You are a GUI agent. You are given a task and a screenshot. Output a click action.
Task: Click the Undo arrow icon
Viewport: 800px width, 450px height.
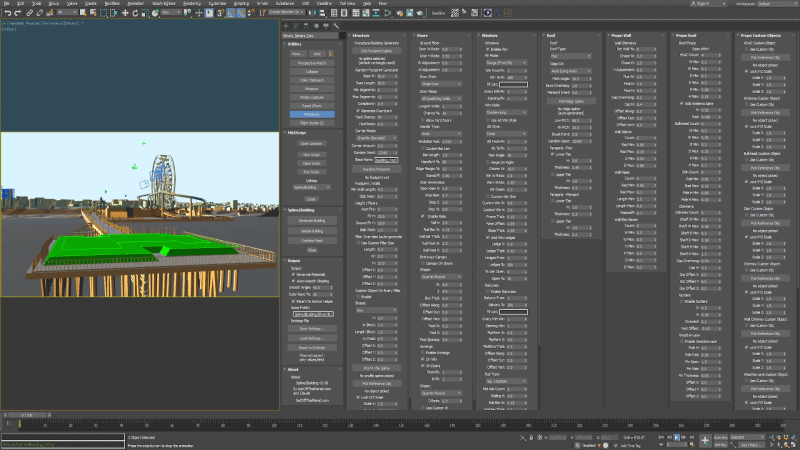8,13
